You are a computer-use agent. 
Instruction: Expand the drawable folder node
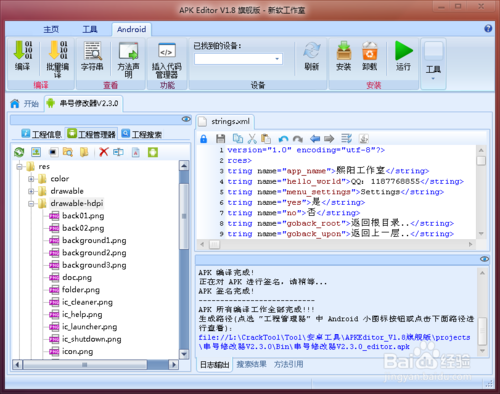tap(31, 191)
